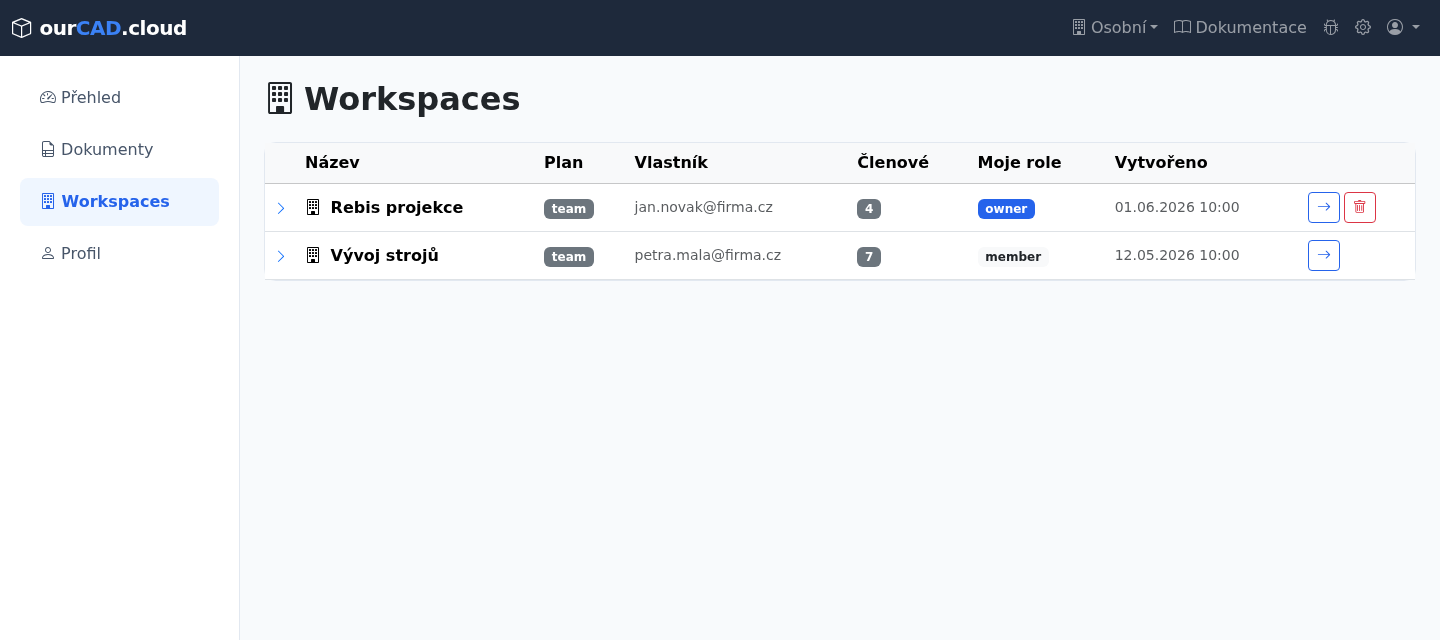
Task: Click the Vývoj strojů workspace name
Action: pos(385,256)
